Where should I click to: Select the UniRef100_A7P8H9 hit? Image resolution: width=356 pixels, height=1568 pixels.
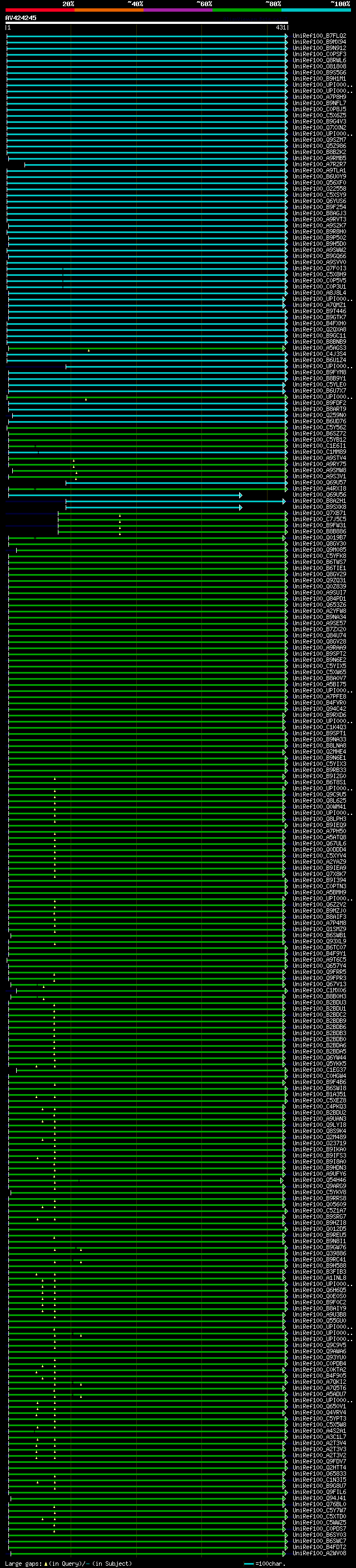[x=319, y=97]
